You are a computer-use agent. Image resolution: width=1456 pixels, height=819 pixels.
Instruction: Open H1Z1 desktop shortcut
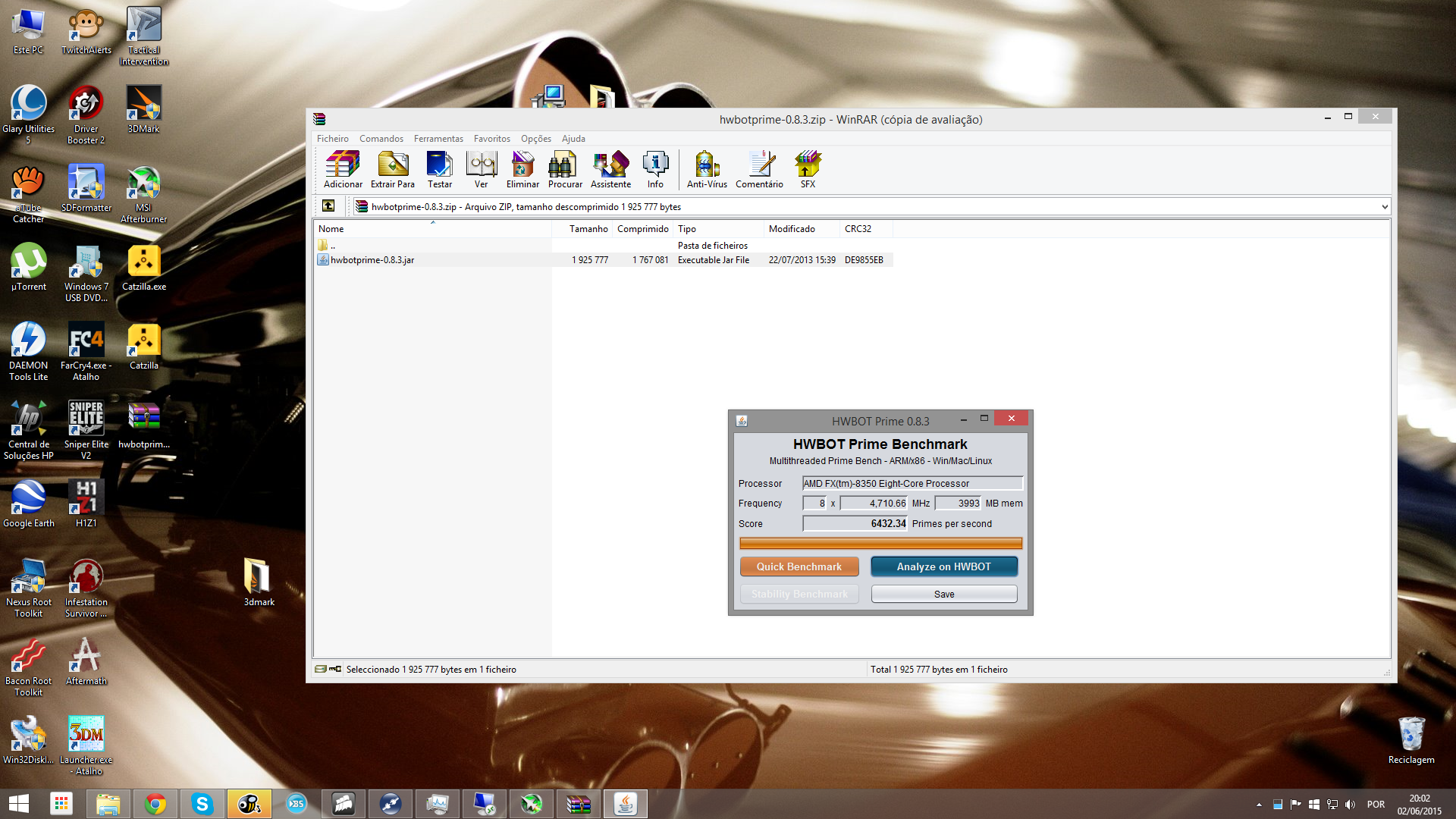pyautogui.click(x=86, y=504)
